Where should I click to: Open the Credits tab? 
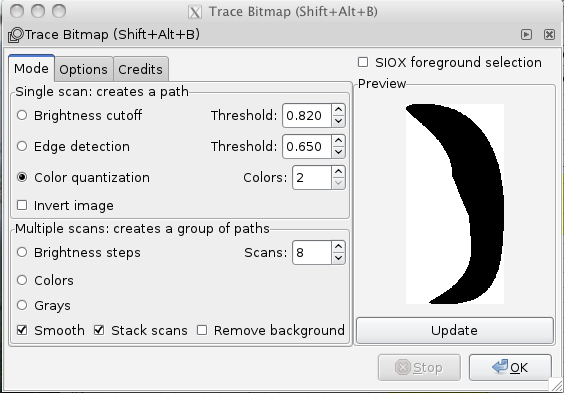pyautogui.click(x=140, y=69)
